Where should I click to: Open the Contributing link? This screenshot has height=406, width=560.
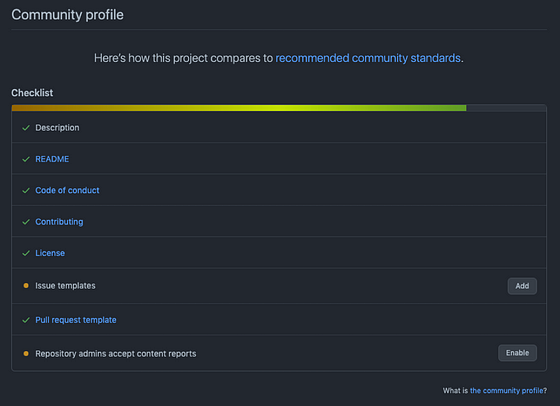tap(59, 222)
